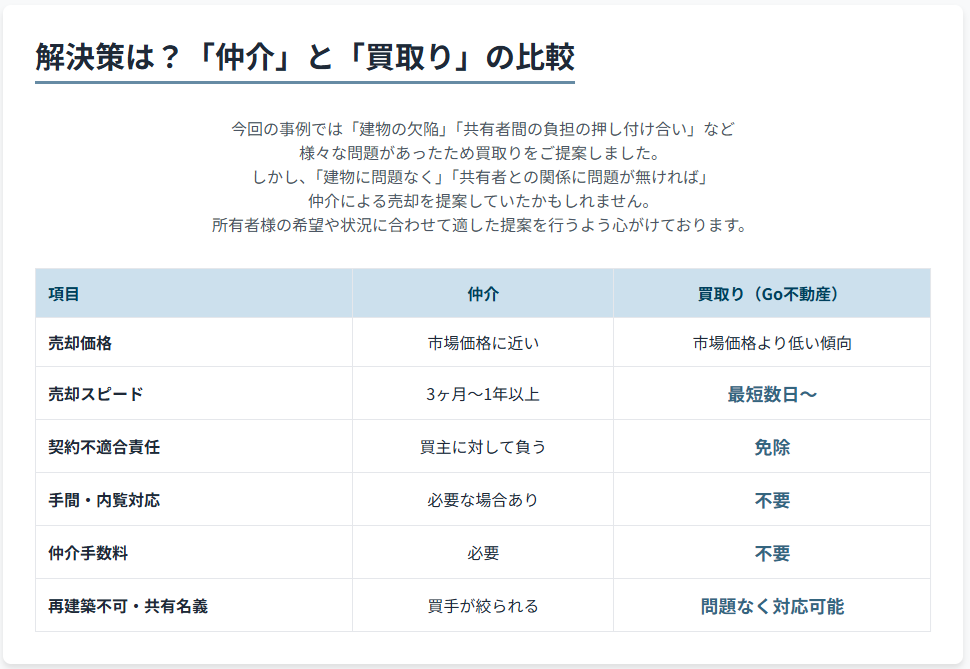The height and width of the screenshot is (669, 970).
Task: Click the heading 解決策は？「仲介」と「買取り」の比較
Action: click(x=304, y=57)
